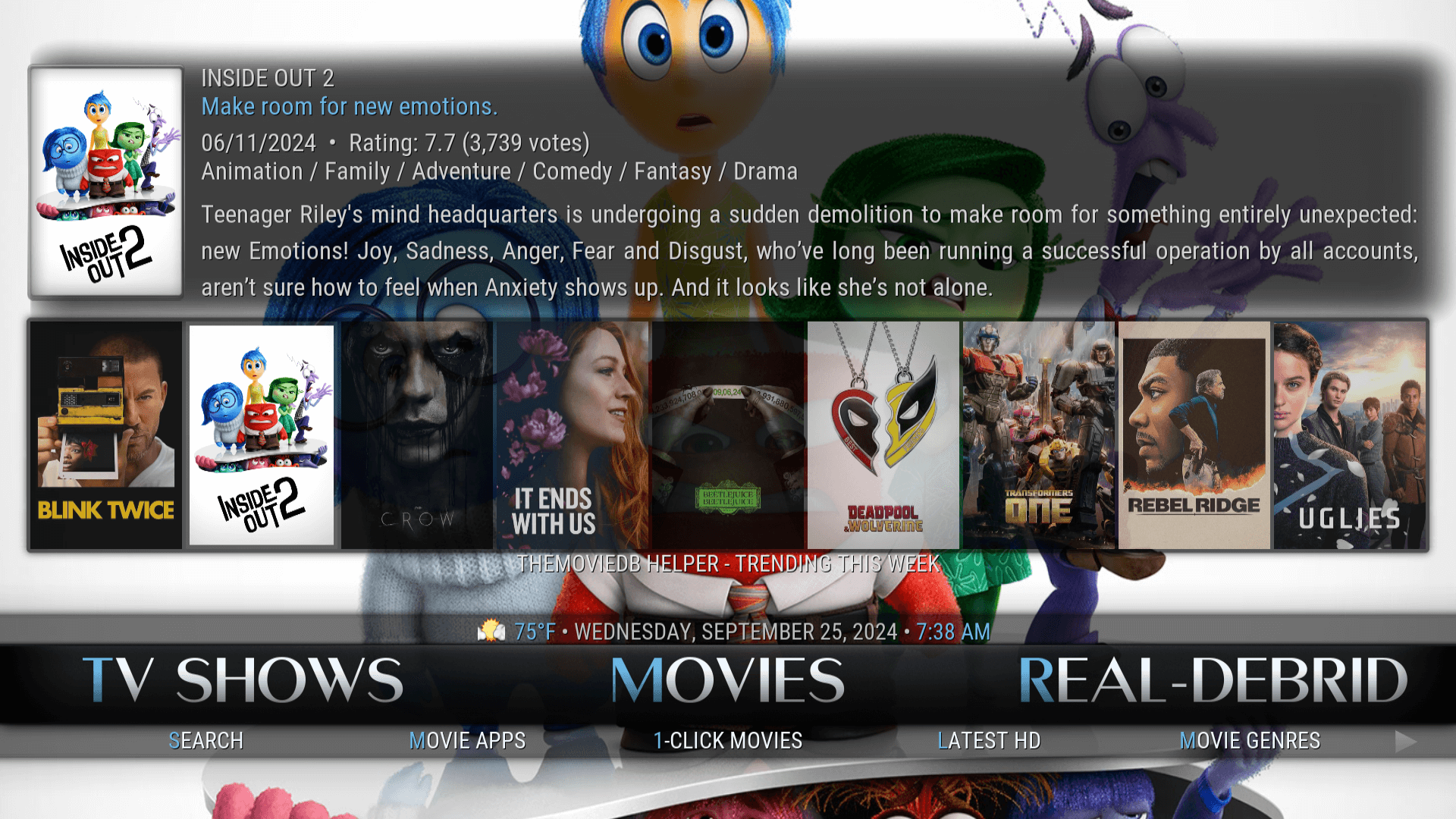Click the weather condition icon
The image size is (1456, 819).
coord(491,630)
